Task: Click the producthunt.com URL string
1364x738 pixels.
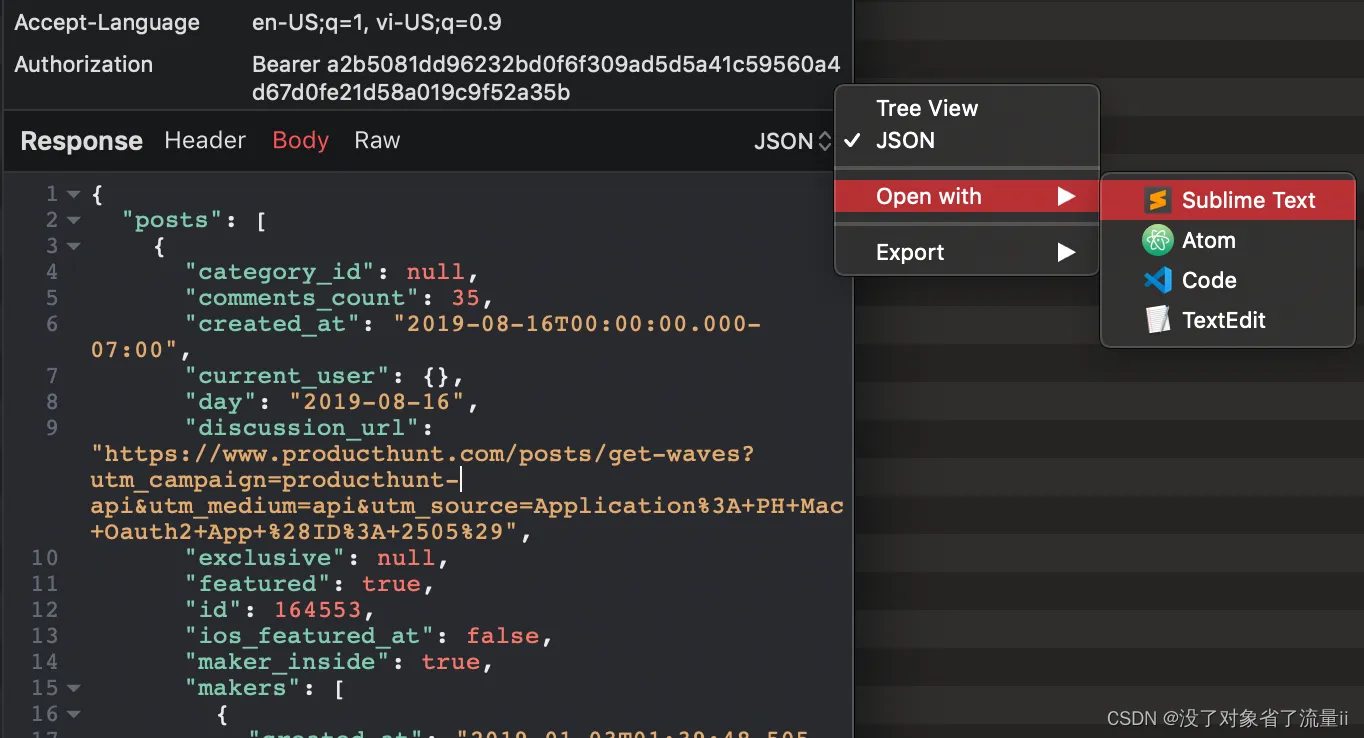Action: pos(467,493)
